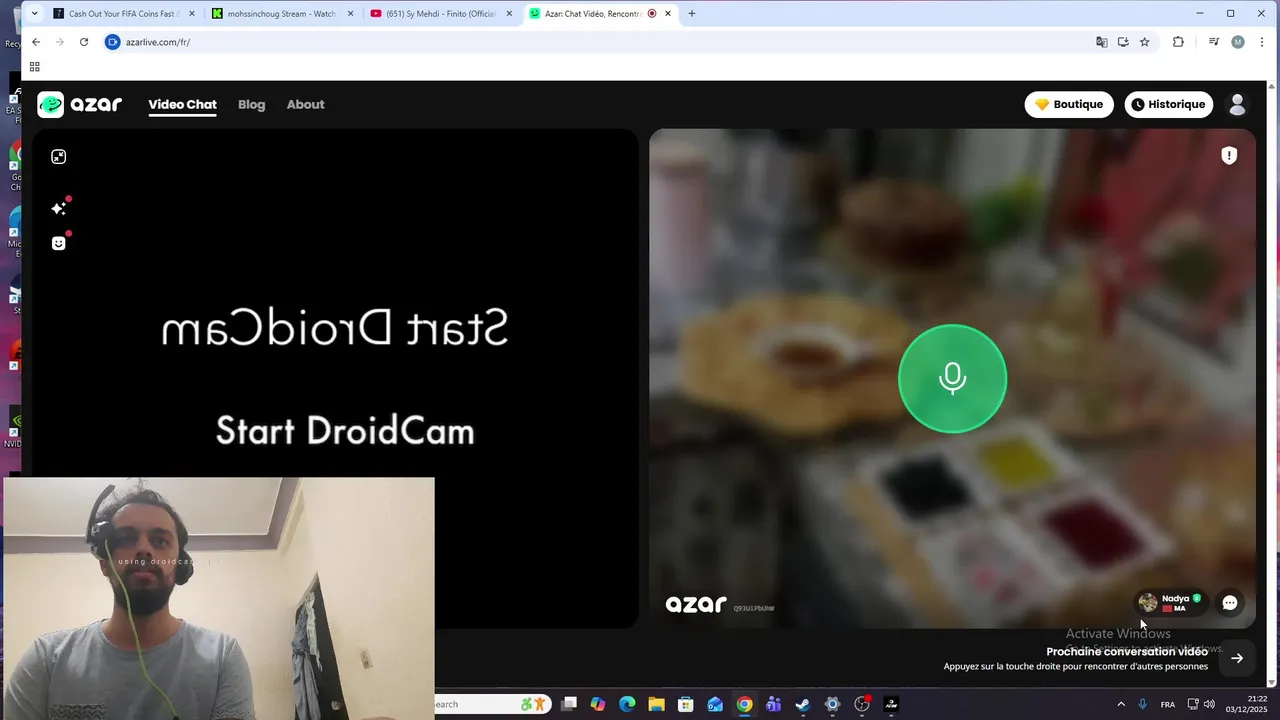Screen dimensions: 1280x720
Task: Open Task View on the taskbar
Action: tap(569, 704)
